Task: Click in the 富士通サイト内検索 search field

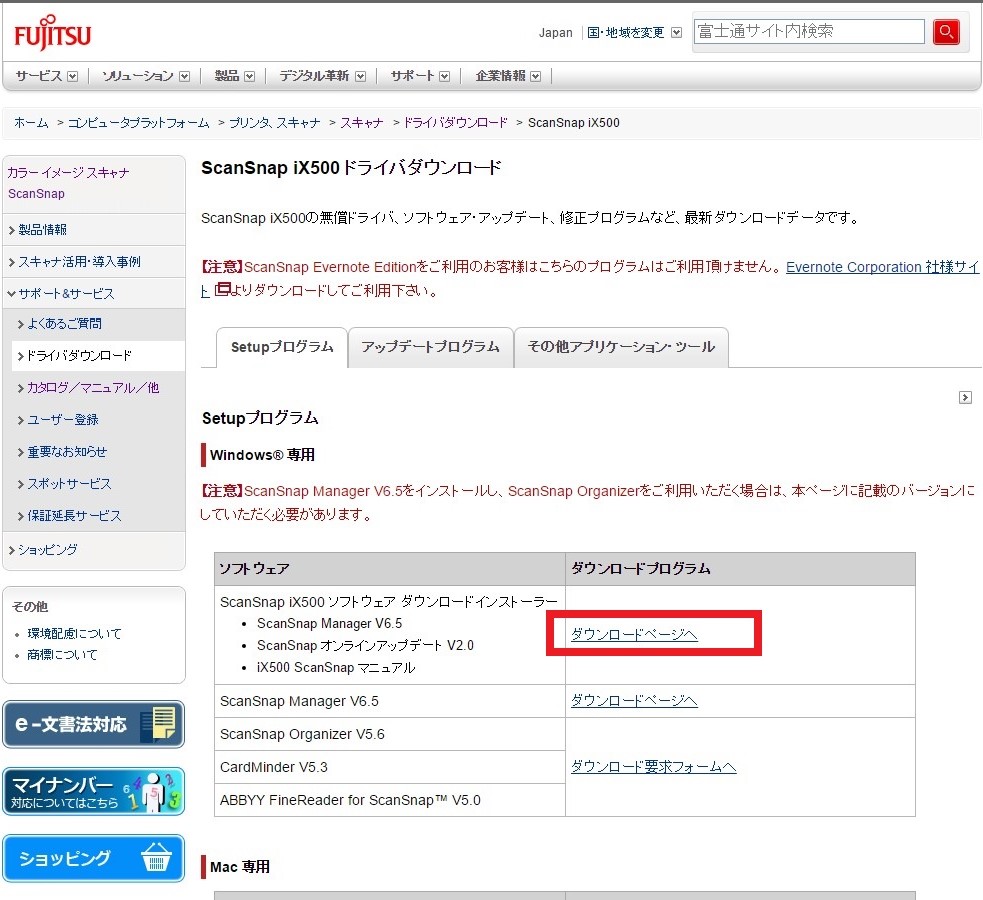Action: [808, 32]
